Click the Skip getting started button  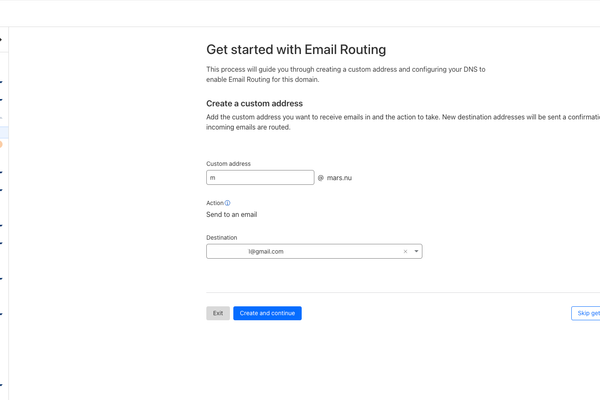586,313
